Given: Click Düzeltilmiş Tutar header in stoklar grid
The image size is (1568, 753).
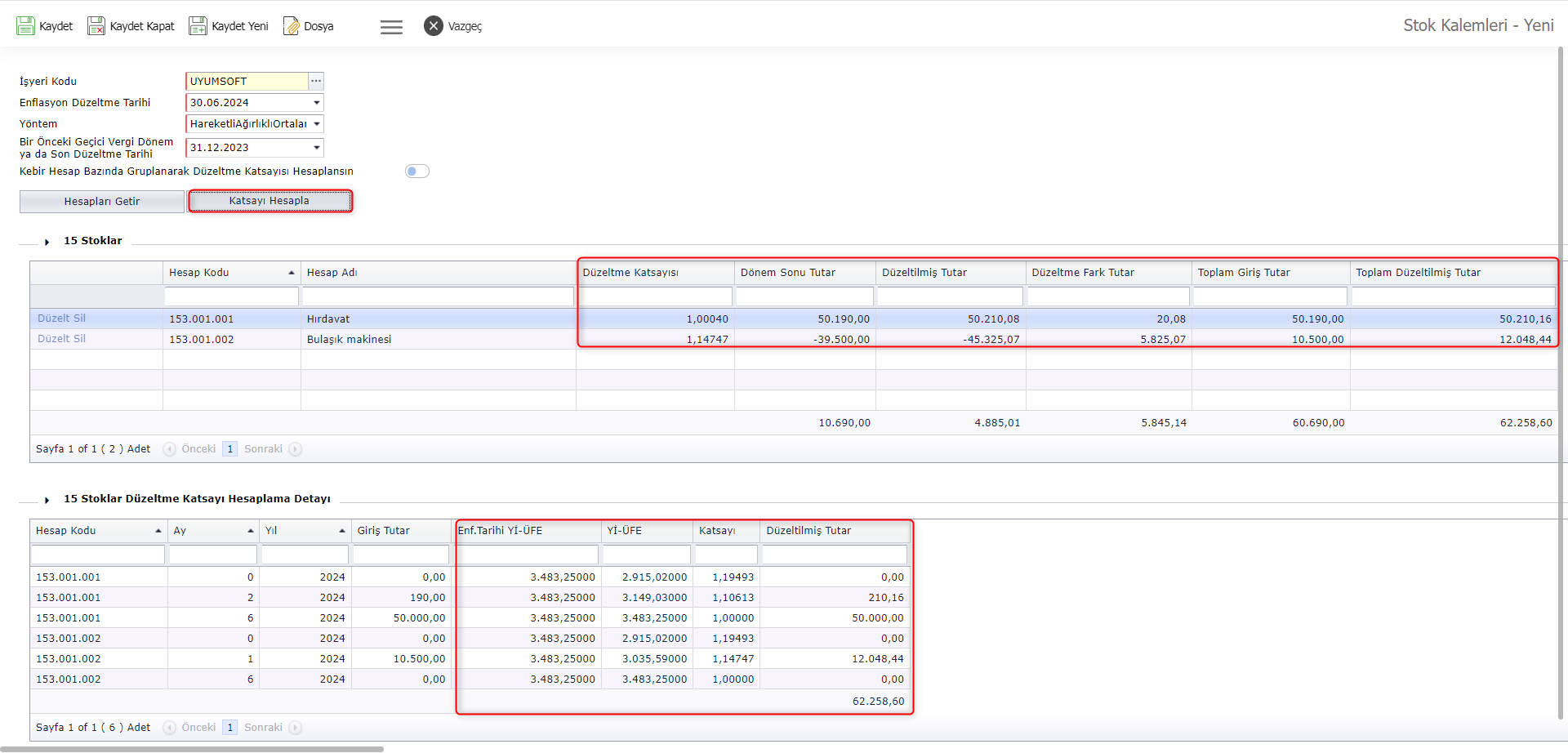Looking at the screenshot, I should [x=951, y=273].
